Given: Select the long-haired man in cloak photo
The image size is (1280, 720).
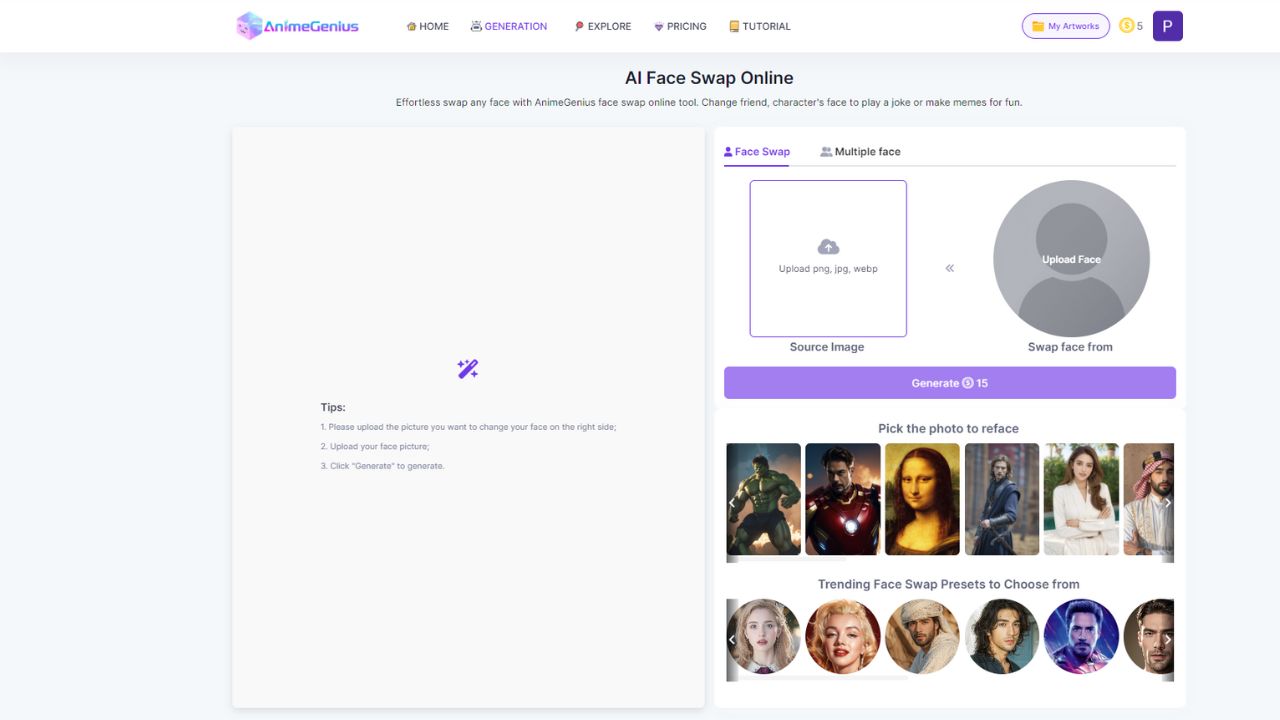Looking at the screenshot, I should (1002, 499).
